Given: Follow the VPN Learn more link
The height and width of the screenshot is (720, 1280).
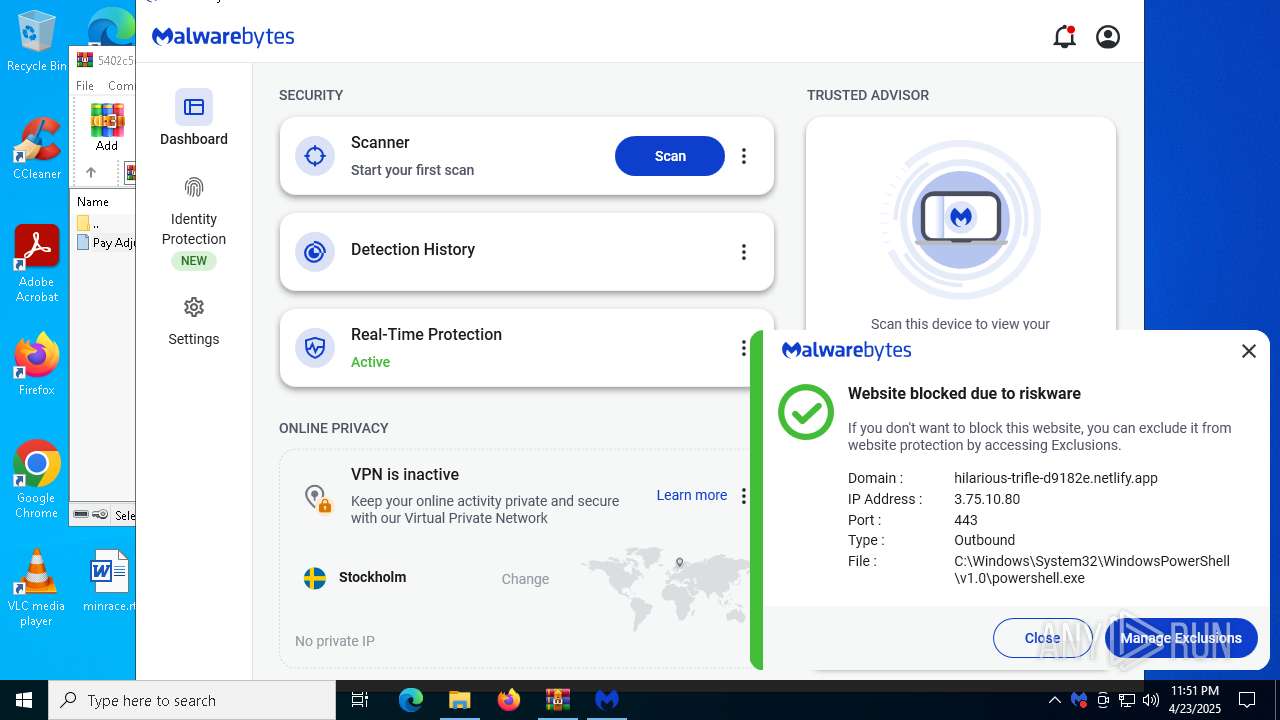Looking at the screenshot, I should click(x=692, y=495).
